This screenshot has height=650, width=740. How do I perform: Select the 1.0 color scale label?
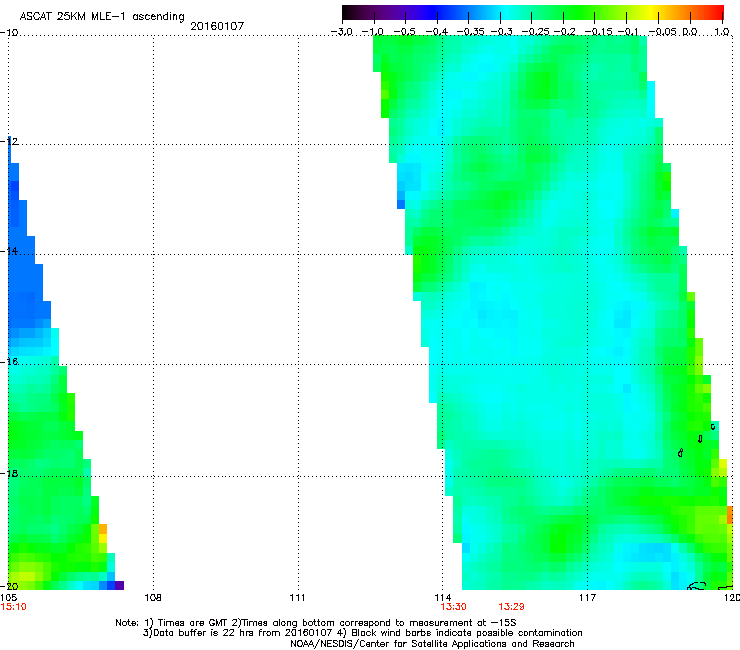tap(722, 32)
